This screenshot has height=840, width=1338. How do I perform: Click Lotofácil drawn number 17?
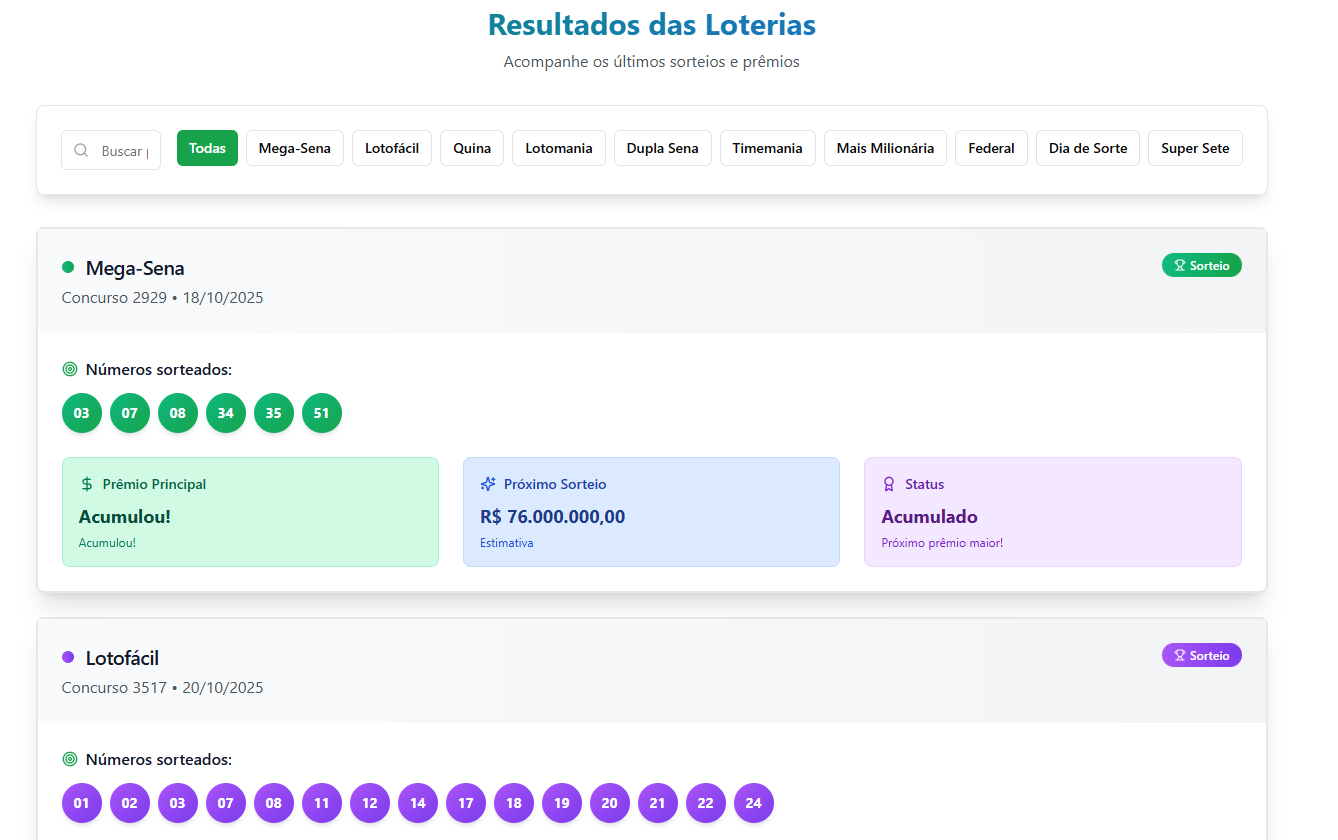466,803
